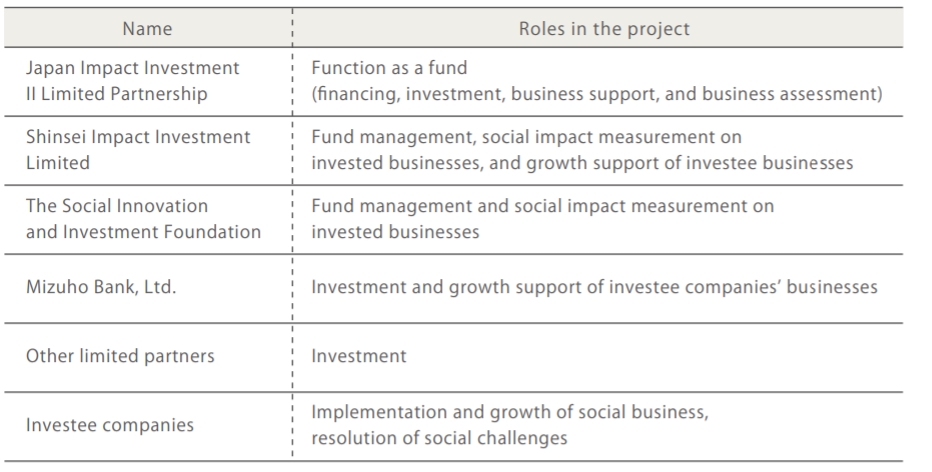Click the 'invested businesses' line in Foundation row
The image size is (932, 472).
[394, 232]
